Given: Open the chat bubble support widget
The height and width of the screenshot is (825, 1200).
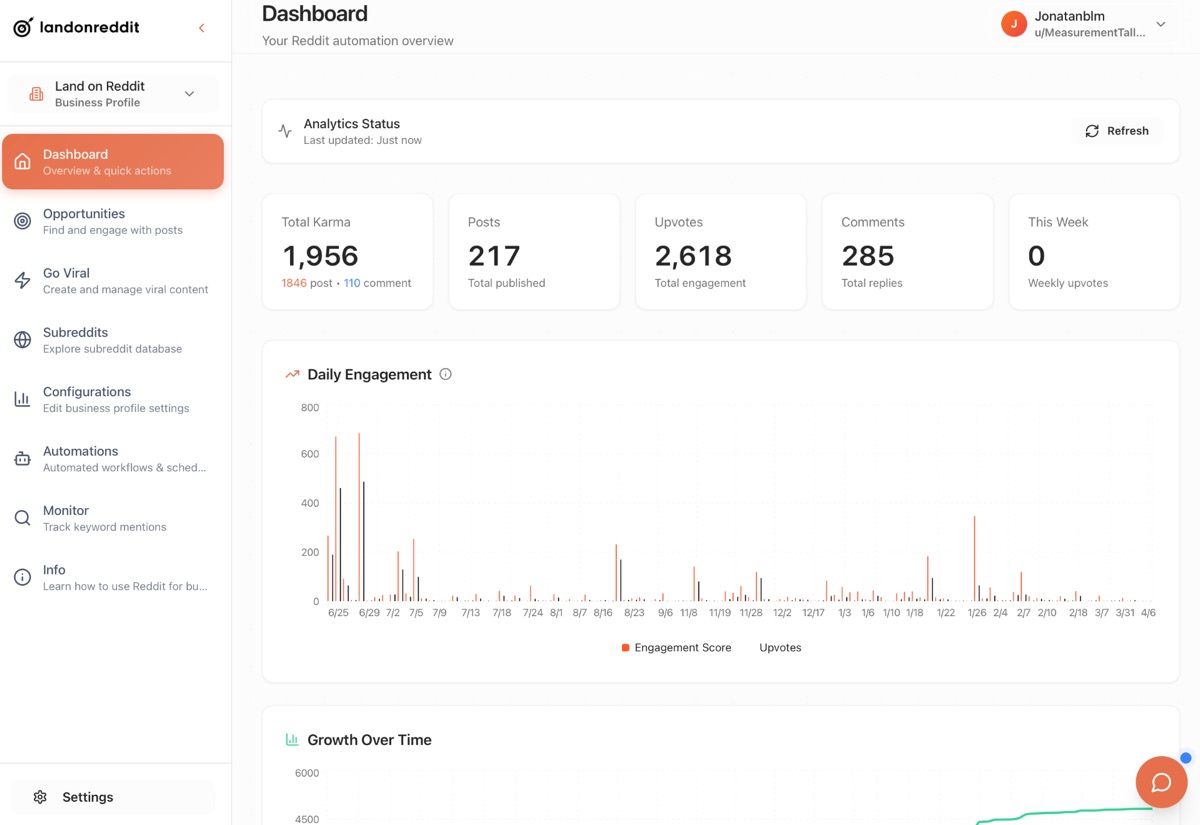Looking at the screenshot, I should [x=1161, y=782].
